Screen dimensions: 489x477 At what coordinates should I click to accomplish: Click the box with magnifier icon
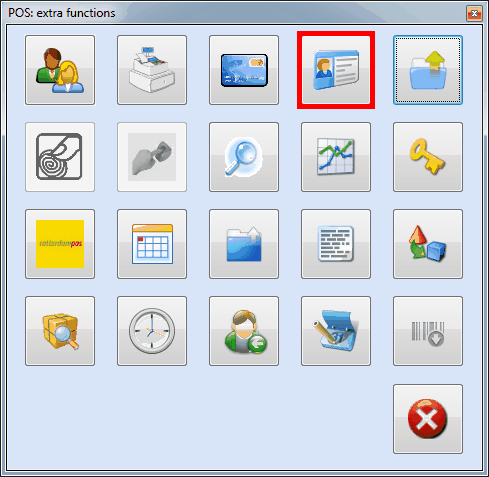pyautogui.click(x=60, y=331)
